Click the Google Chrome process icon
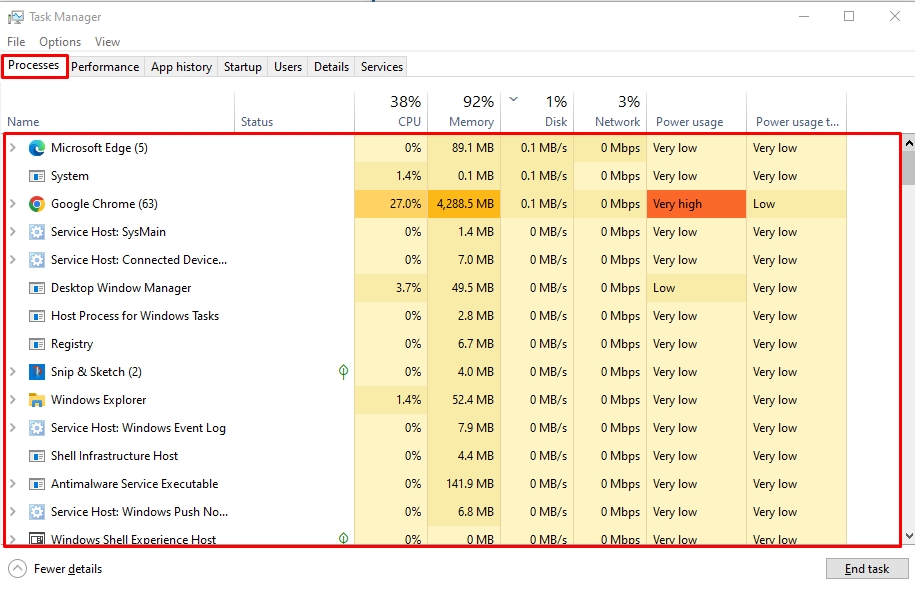915x590 pixels. pyautogui.click(x=37, y=204)
